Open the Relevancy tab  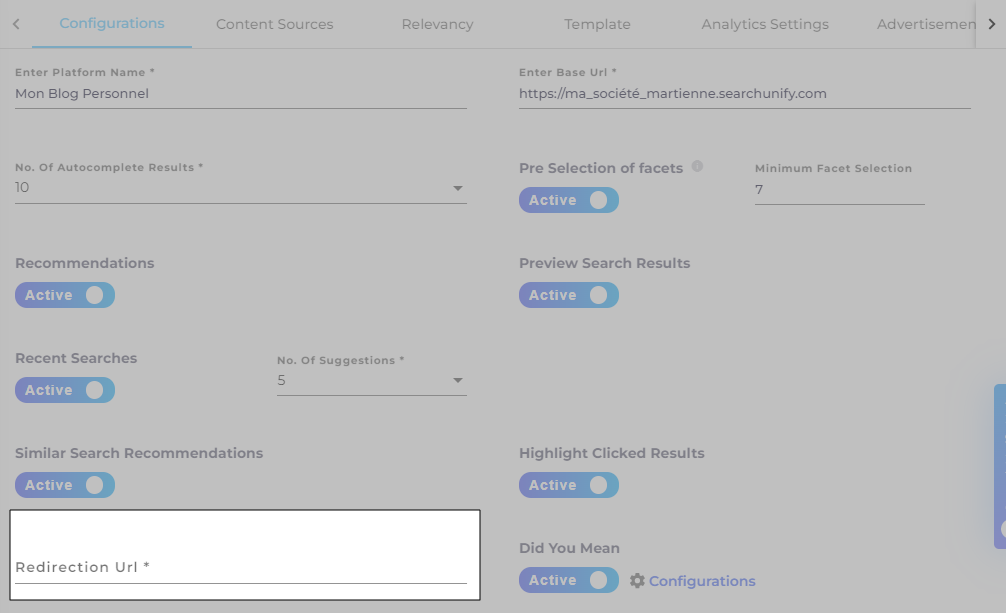pyautogui.click(x=437, y=24)
